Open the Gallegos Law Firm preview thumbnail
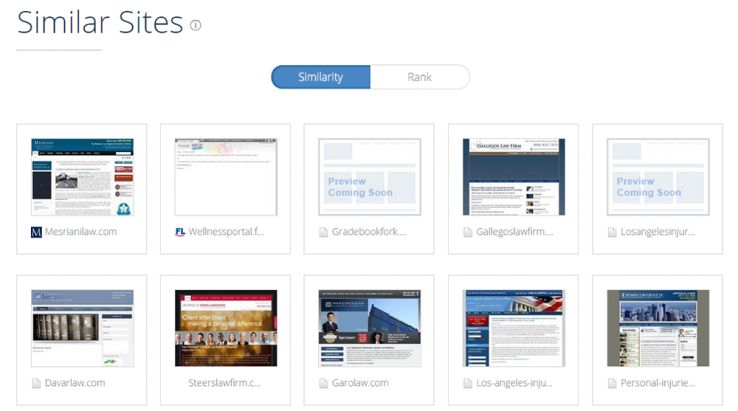This screenshot has height=411, width=738. 513,177
